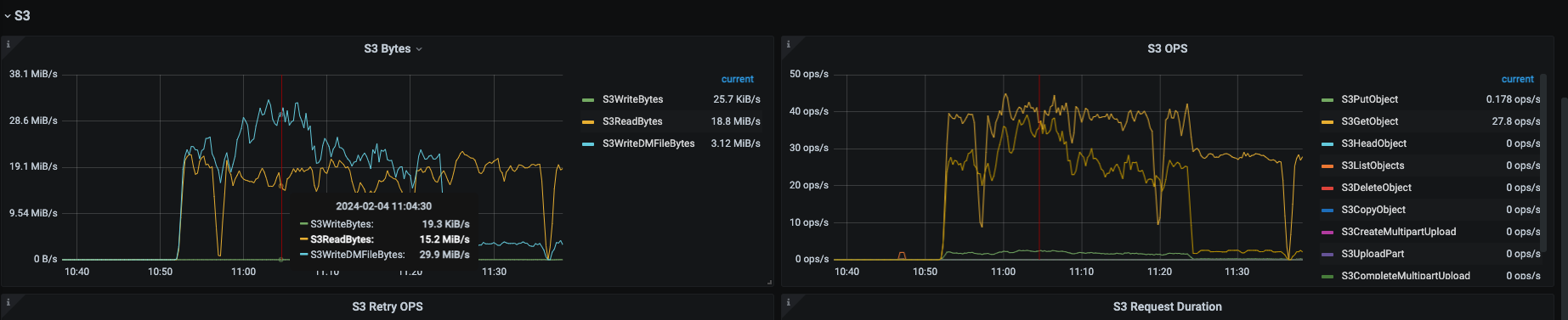Click the 25.7 KiB/s S3WriteBytes value
1568x320 pixels.
(737, 99)
